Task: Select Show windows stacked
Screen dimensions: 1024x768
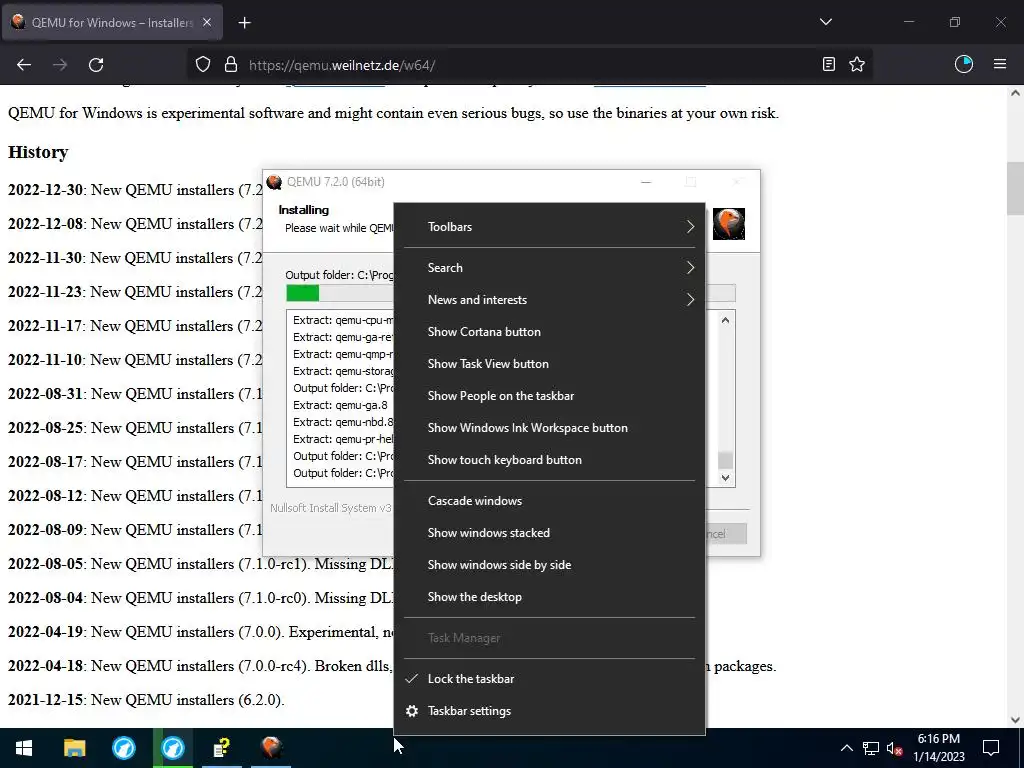Action: tap(549, 533)
